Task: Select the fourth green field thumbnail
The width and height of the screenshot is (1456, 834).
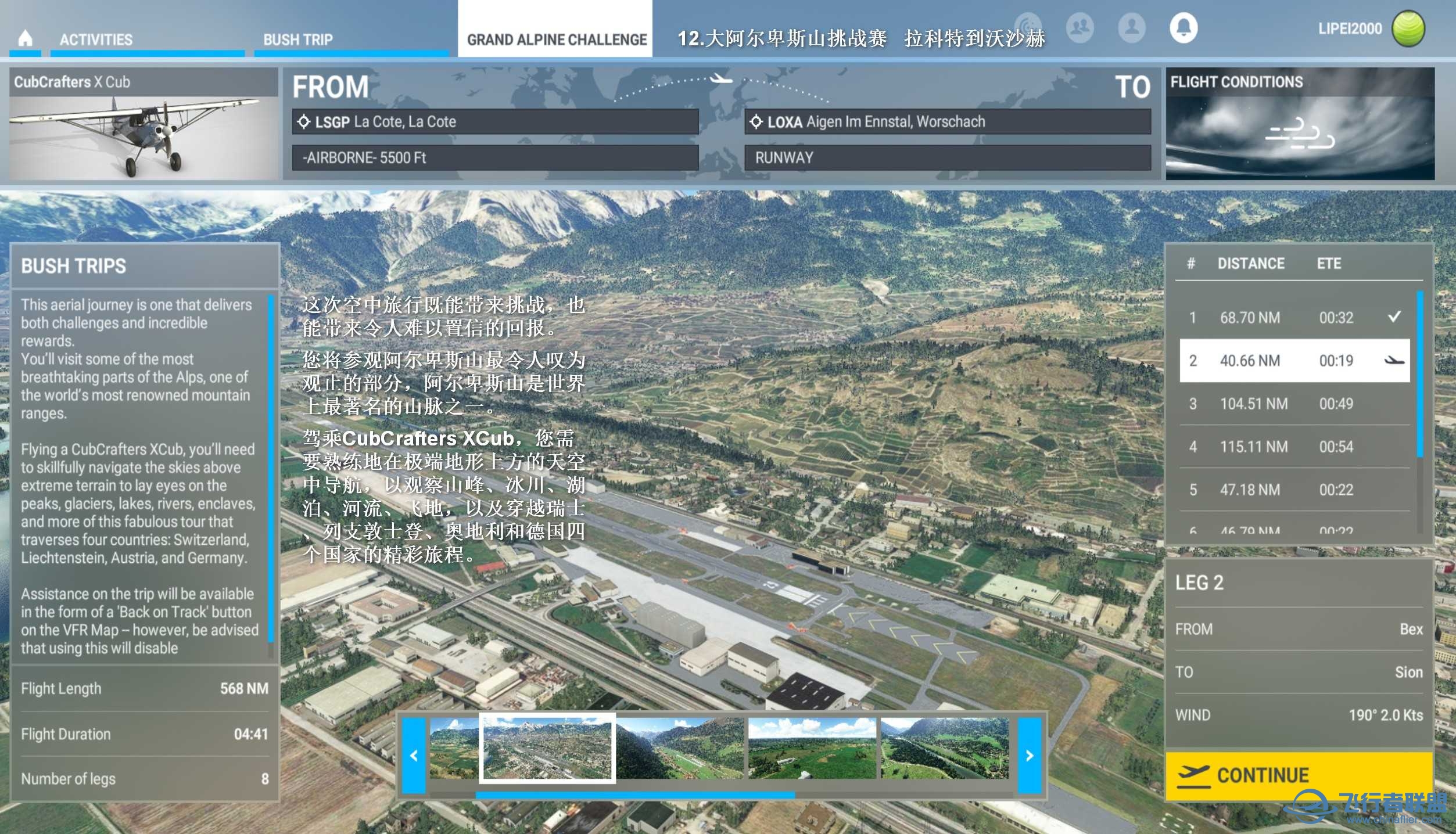Action: pos(812,748)
